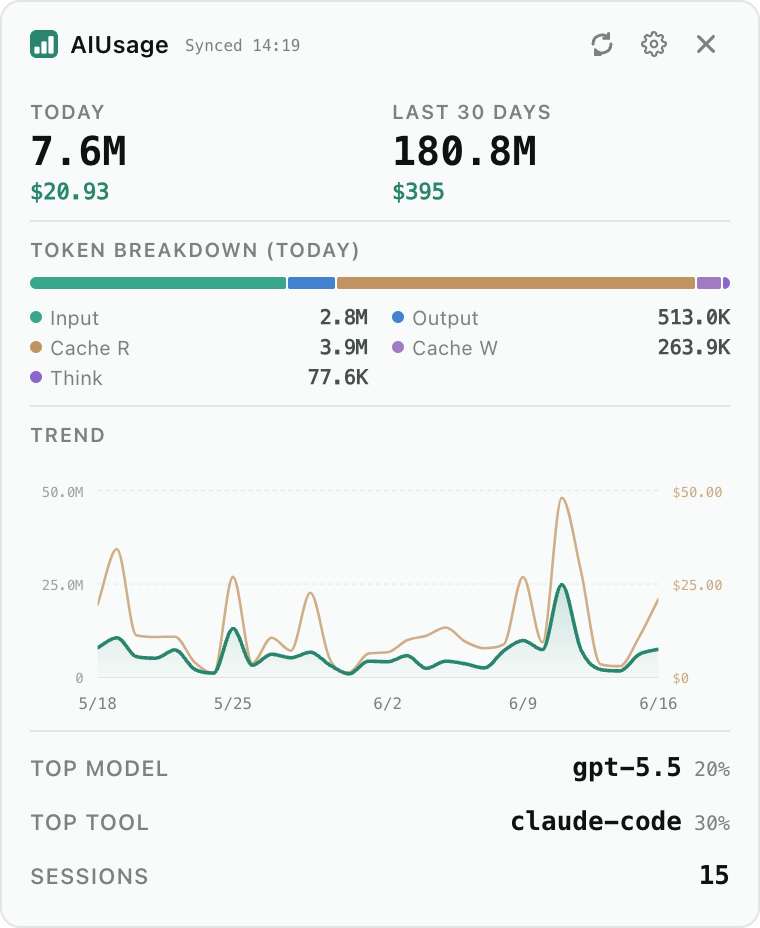The image size is (760, 928).
Task: Click the blue Output legend dot
Action: coord(398,317)
